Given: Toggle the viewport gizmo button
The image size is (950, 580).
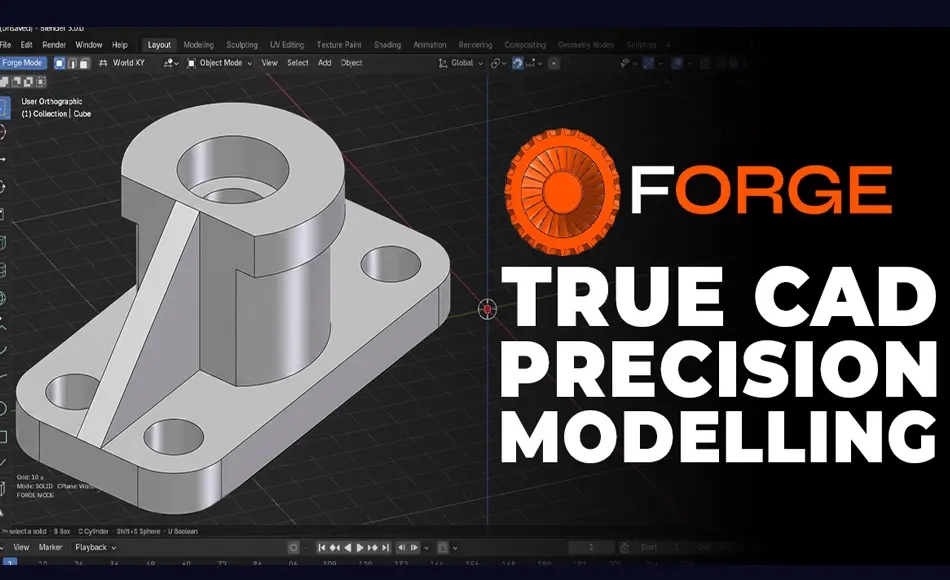Looking at the screenshot, I should click(648, 63).
